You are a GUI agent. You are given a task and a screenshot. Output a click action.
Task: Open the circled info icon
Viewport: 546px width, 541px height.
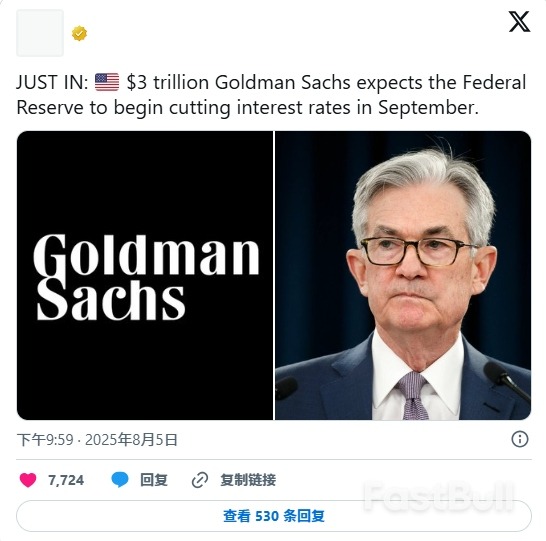click(520, 439)
